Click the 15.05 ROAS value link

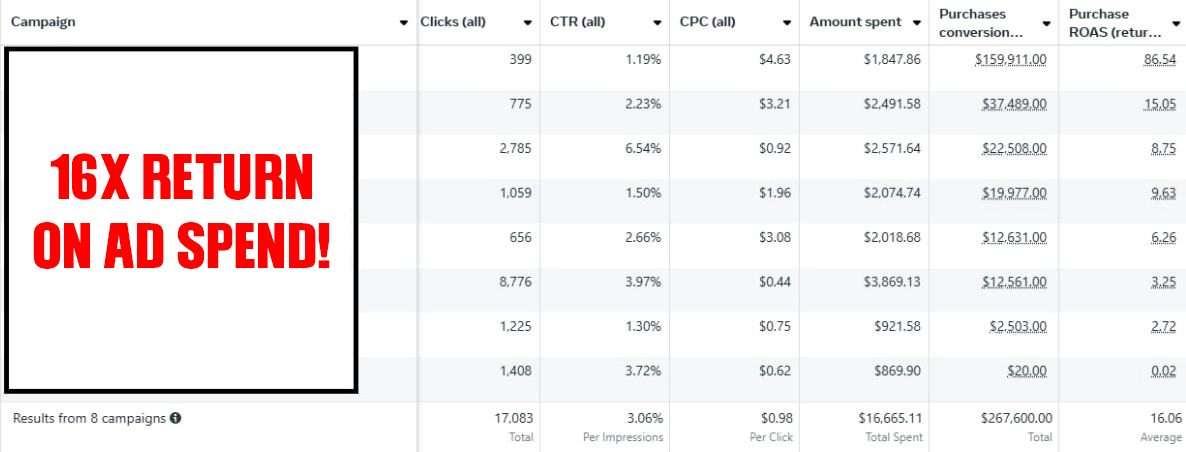pos(1160,104)
